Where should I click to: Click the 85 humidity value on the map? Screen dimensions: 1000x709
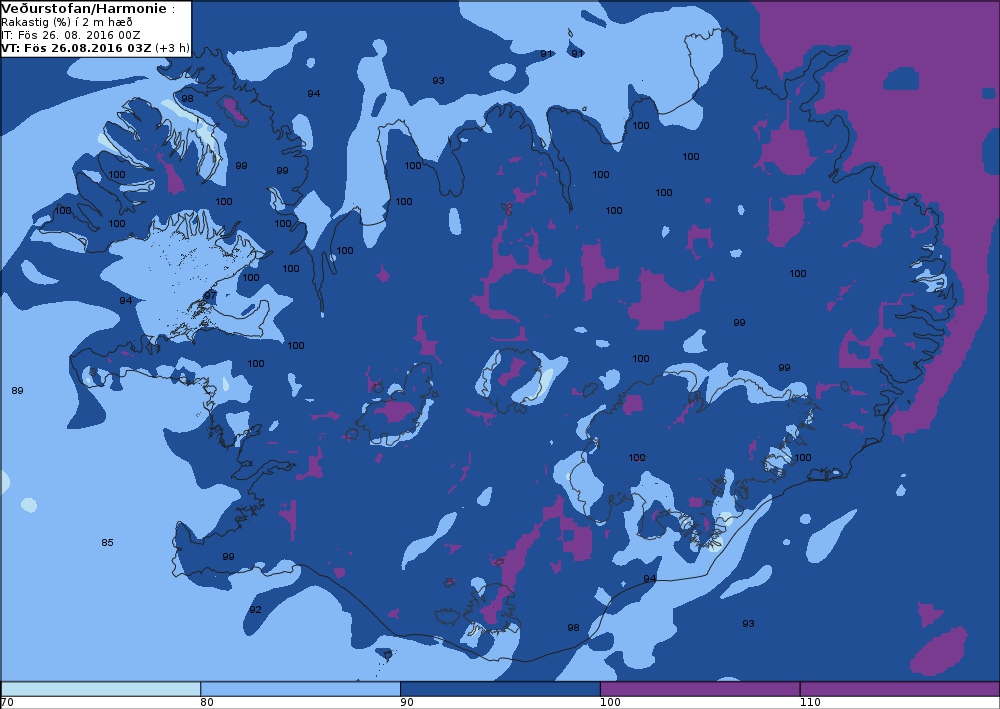coord(107,543)
